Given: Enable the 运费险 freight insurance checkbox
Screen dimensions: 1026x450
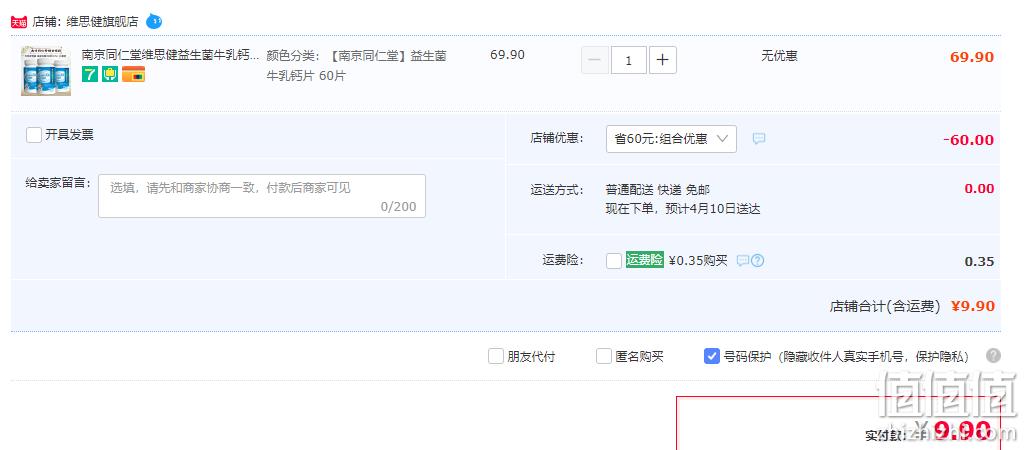Looking at the screenshot, I should click(x=614, y=261).
